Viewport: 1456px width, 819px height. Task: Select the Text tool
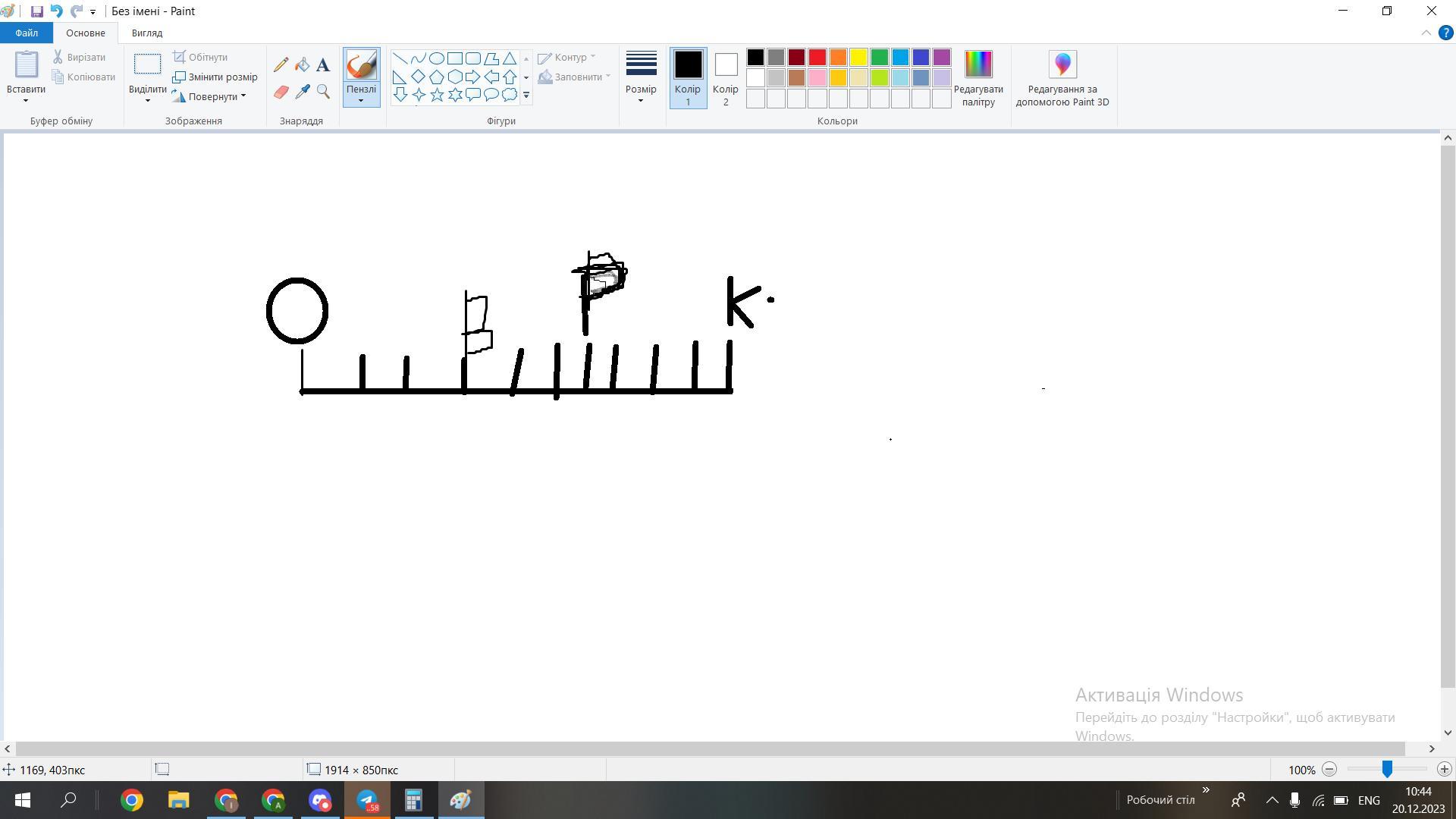click(x=323, y=65)
